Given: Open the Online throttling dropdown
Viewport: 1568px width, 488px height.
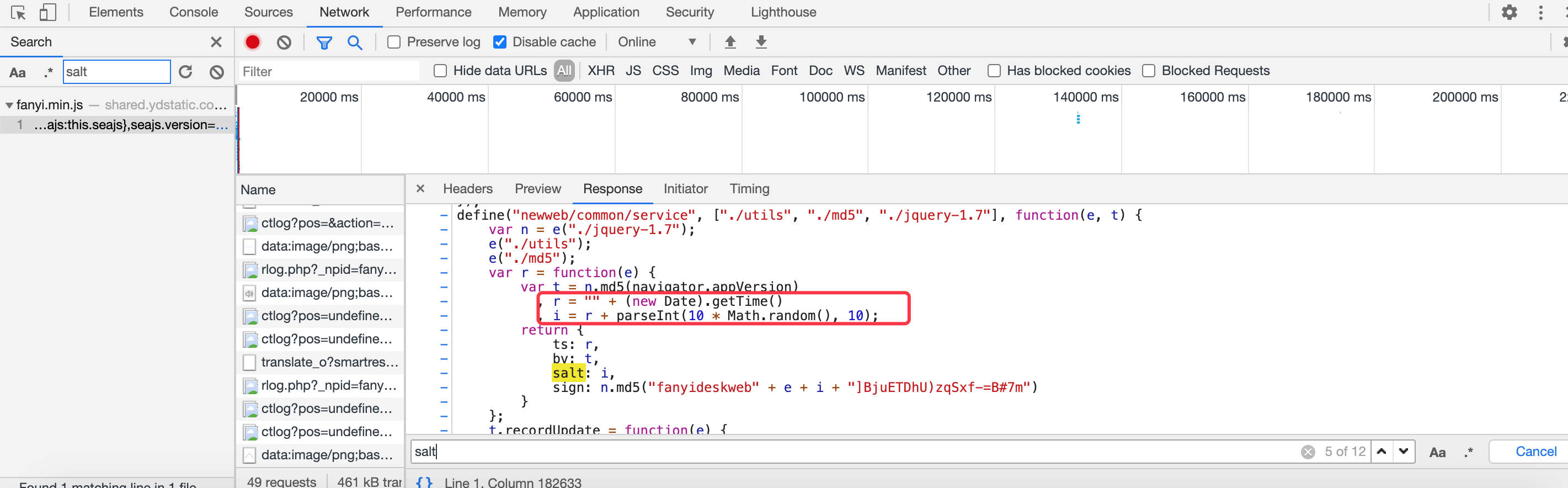Looking at the screenshot, I should tap(657, 42).
